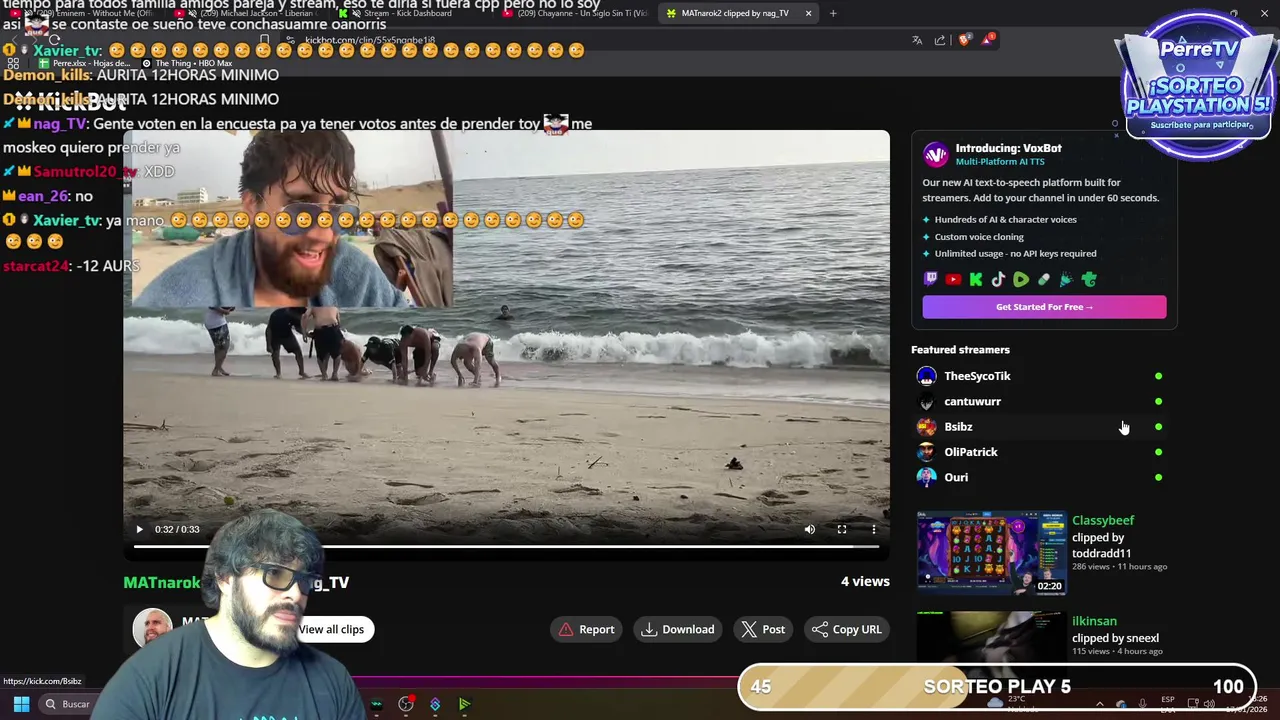This screenshot has width=1280, height=720.
Task: Click the Twitch icon in VoxBot card
Action: point(931,280)
